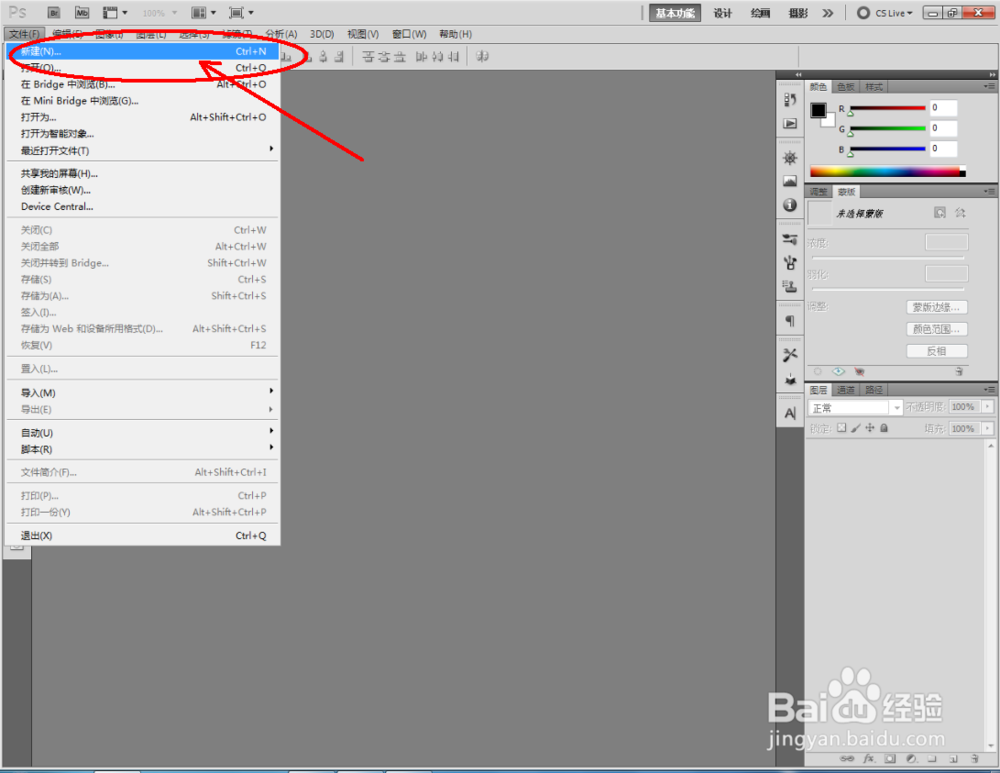Click the add pixel mask icon
The height and width of the screenshot is (773, 1000).
939,212
